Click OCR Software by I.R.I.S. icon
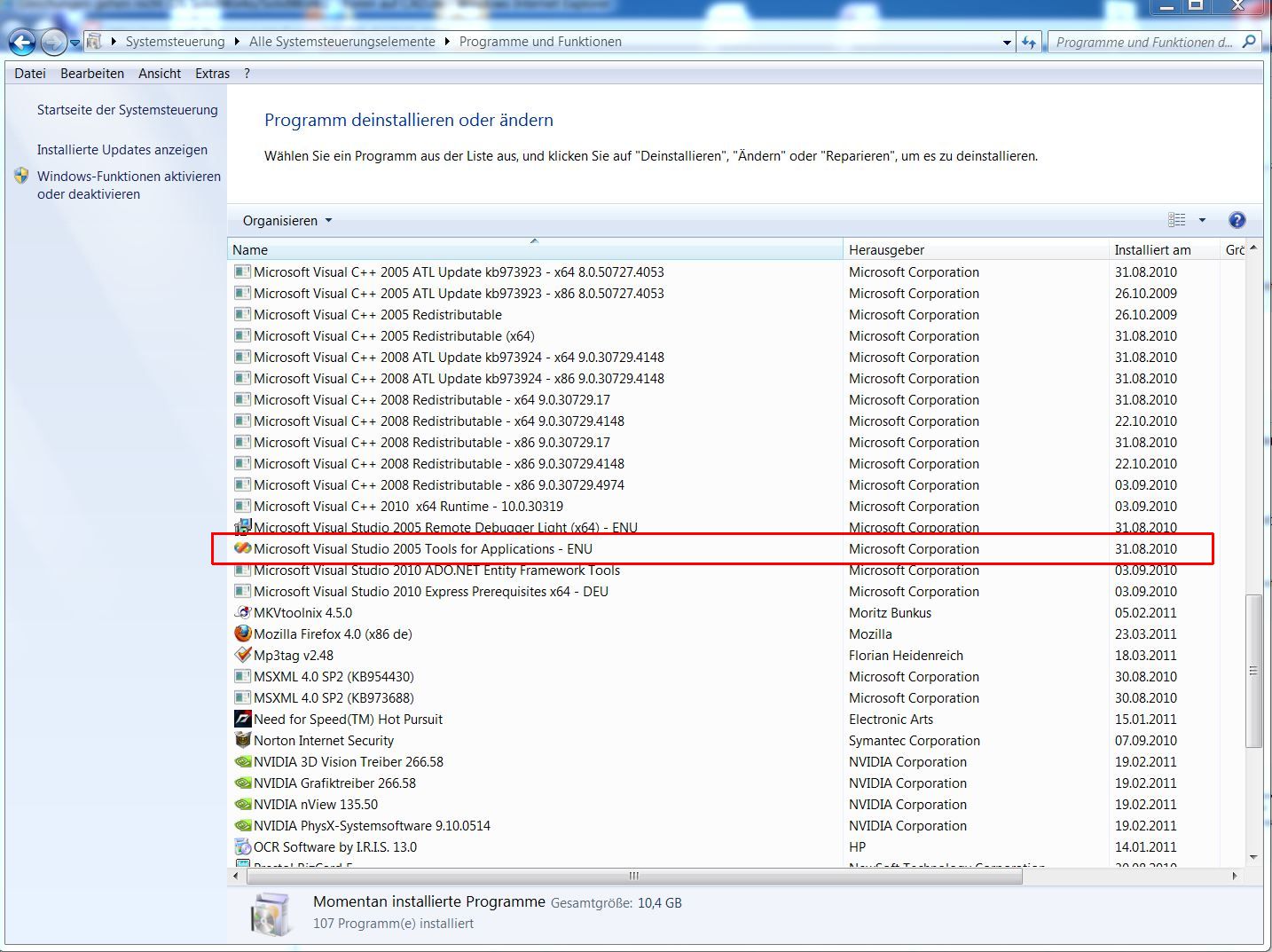The width and height of the screenshot is (1272, 952). [x=243, y=846]
